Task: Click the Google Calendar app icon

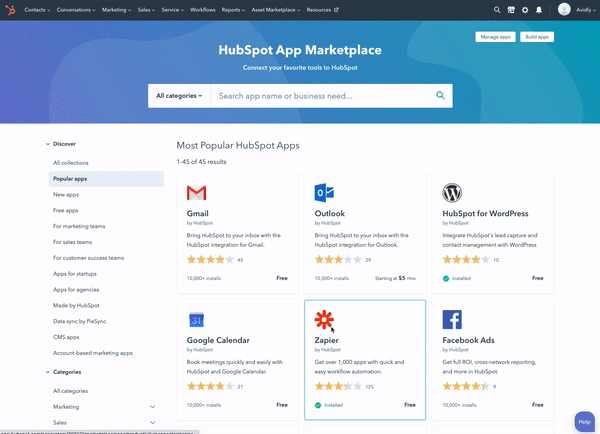Action: 196,320
